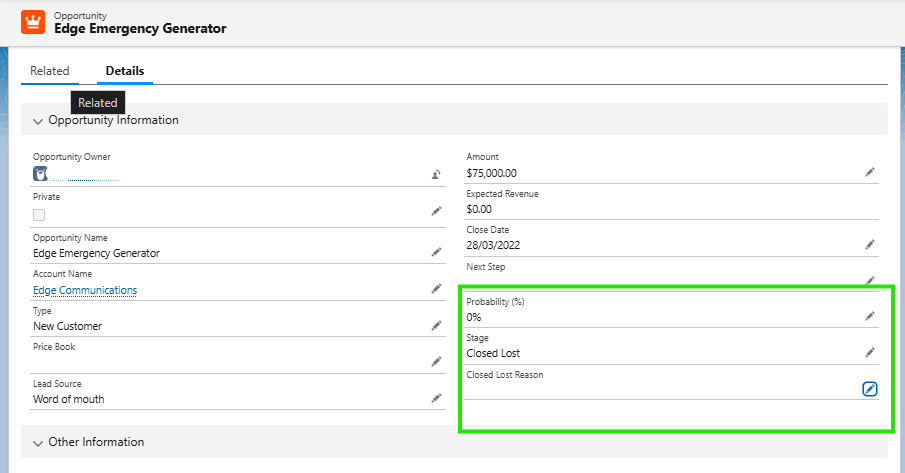This screenshot has width=905, height=473.
Task: Edit Stage using its pencil icon
Action: coord(870,352)
